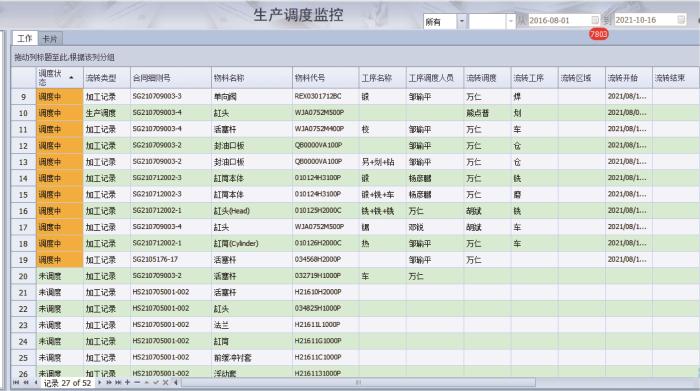Image resolution: width=700 pixels, height=391 pixels.
Task: Select row header number 14
Action: 23,179
